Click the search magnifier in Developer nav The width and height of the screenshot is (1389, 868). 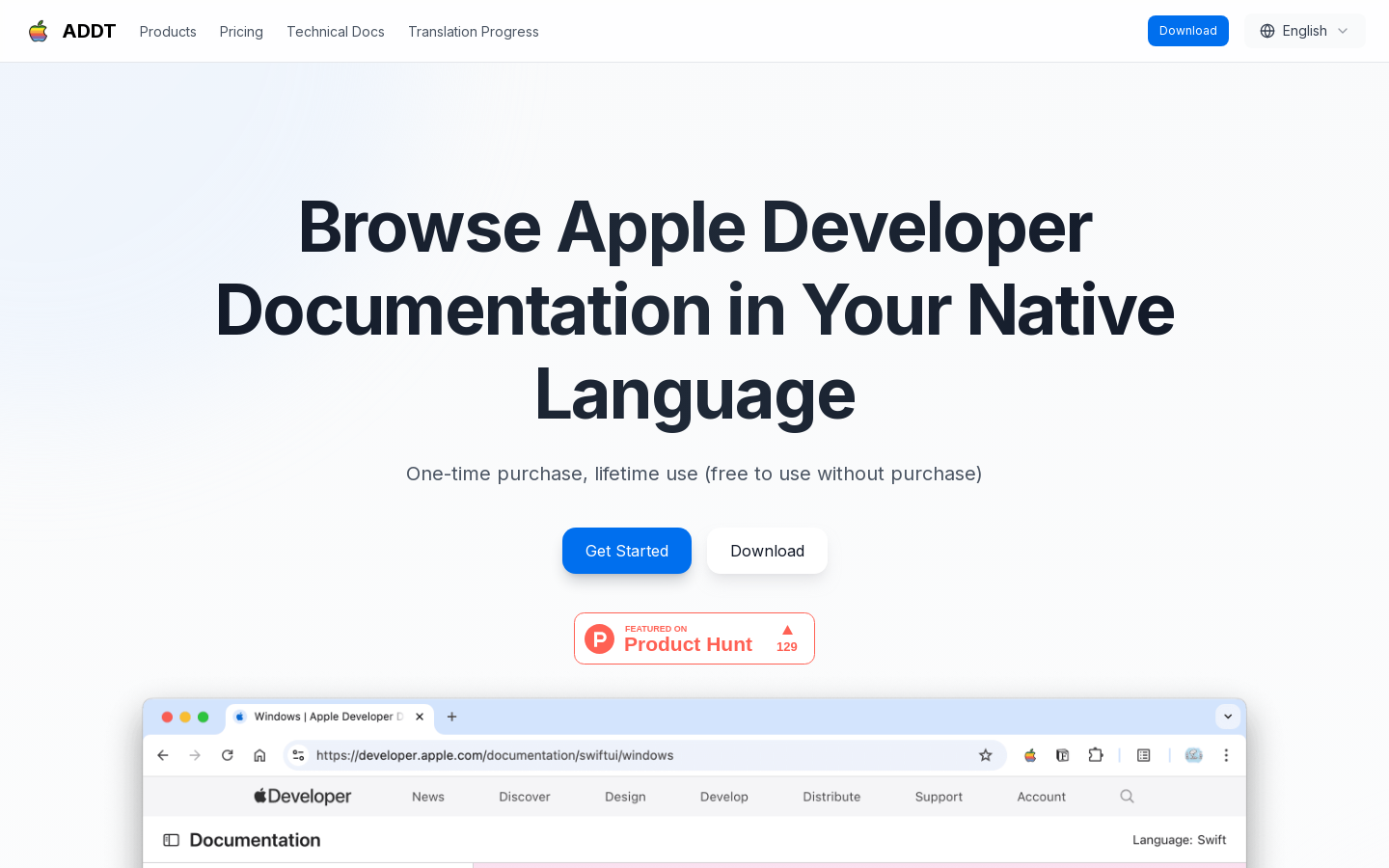(x=1127, y=796)
